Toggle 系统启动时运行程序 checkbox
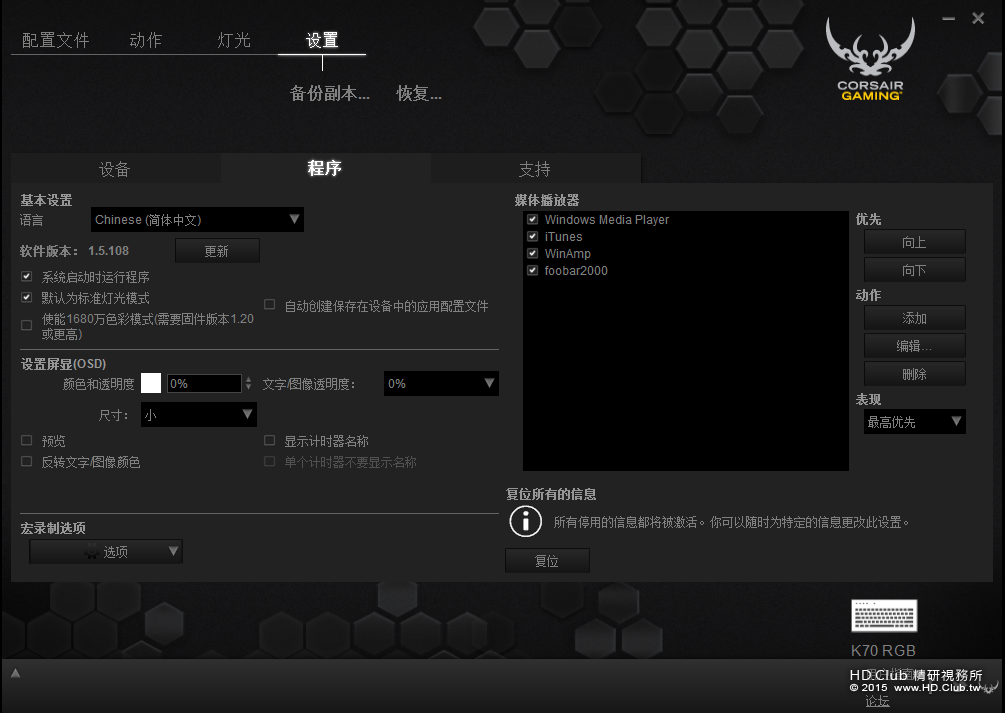1005x713 pixels. click(x=26, y=276)
